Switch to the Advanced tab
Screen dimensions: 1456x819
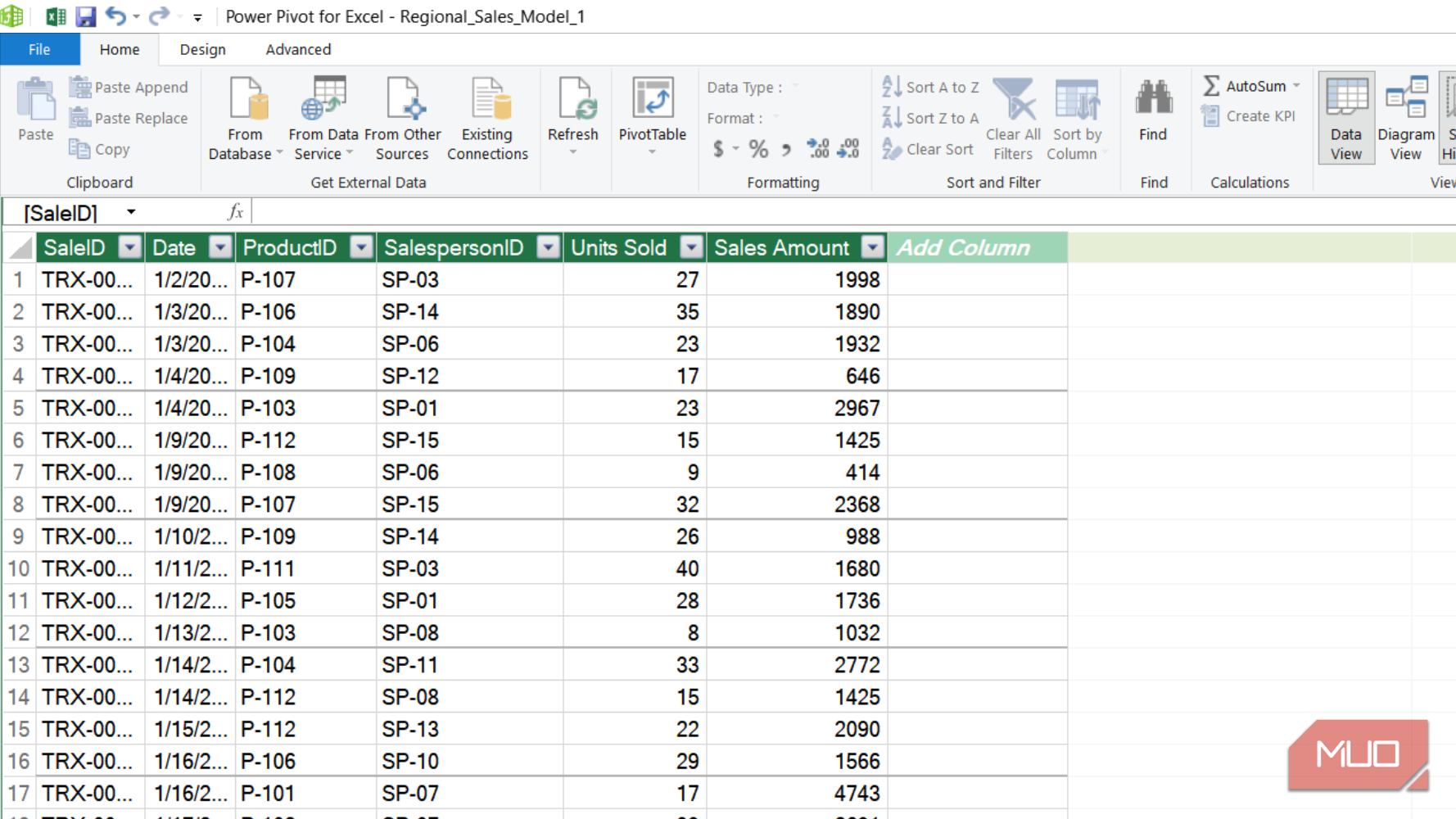point(298,49)
